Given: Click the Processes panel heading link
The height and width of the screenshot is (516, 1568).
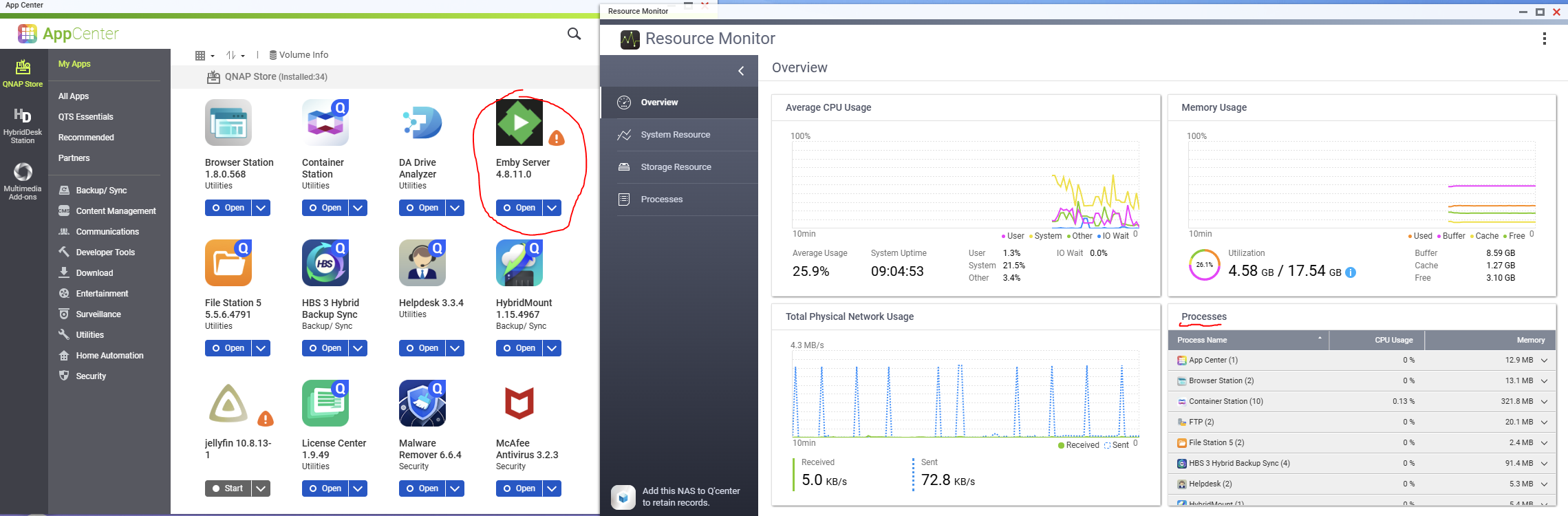Looking at the screenshot, I should [x=1204, y=316].
